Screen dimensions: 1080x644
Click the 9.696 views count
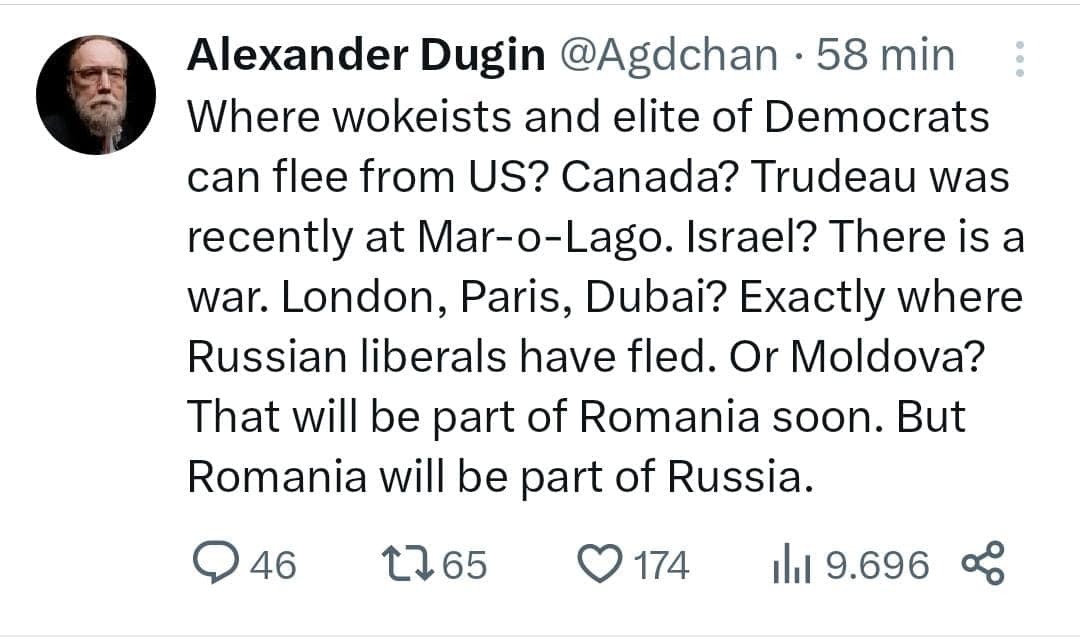point(878,565)
